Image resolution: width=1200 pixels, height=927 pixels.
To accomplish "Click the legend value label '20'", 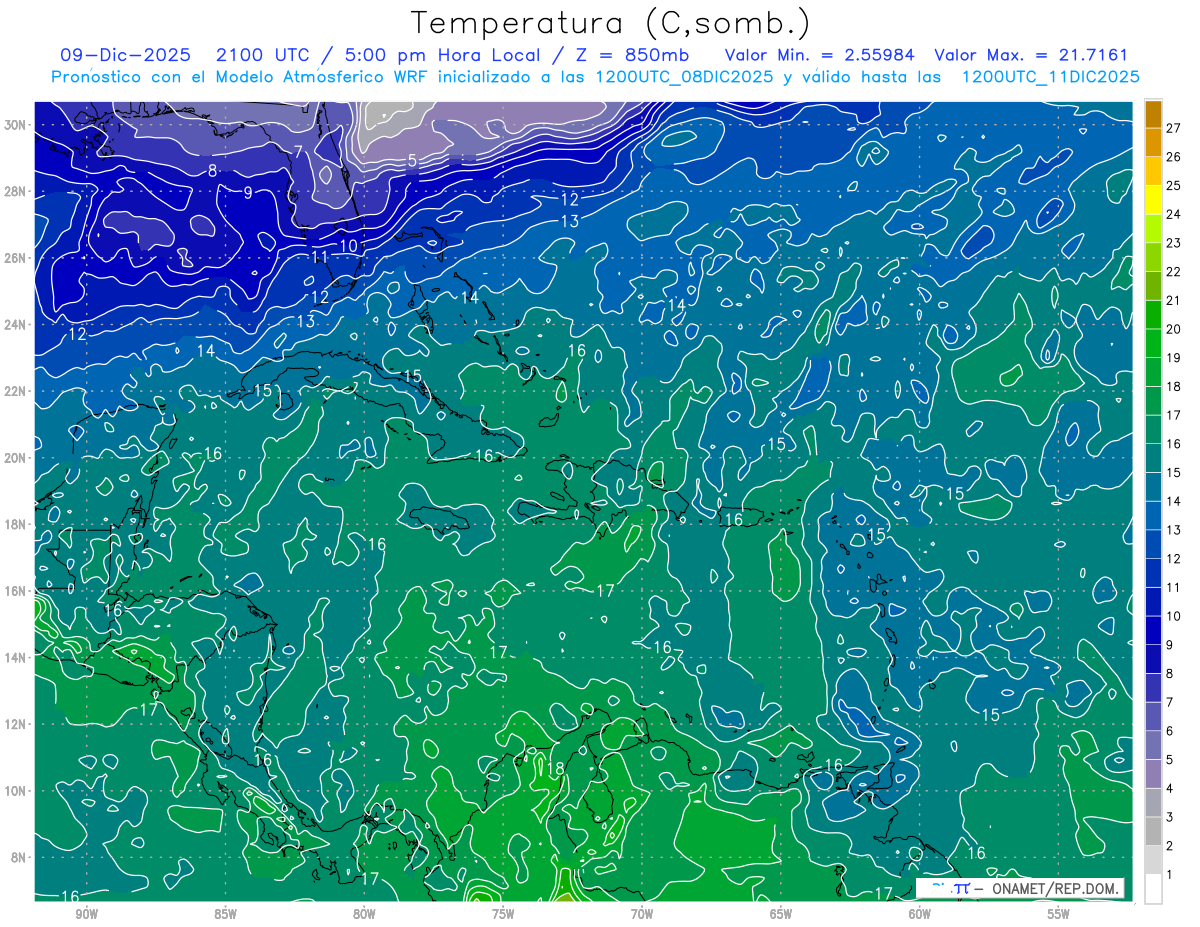I will click(x=1174, y=329).
